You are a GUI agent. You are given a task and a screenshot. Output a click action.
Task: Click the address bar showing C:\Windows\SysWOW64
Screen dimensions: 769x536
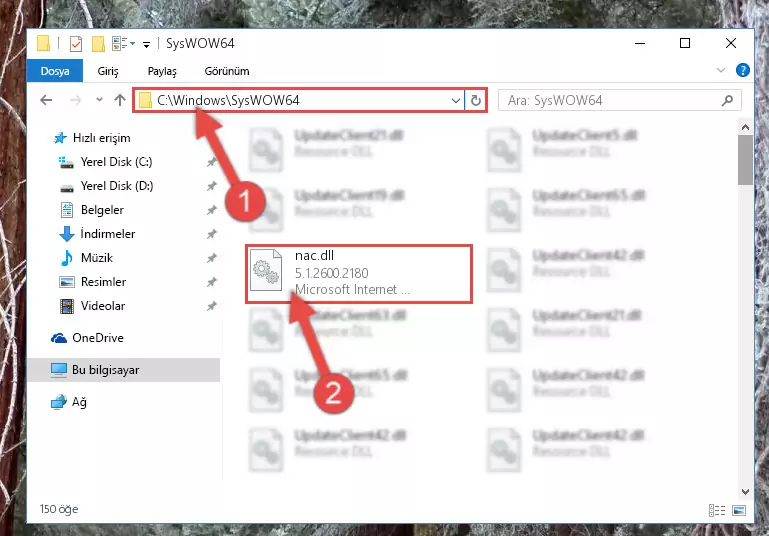pos(299,100)
